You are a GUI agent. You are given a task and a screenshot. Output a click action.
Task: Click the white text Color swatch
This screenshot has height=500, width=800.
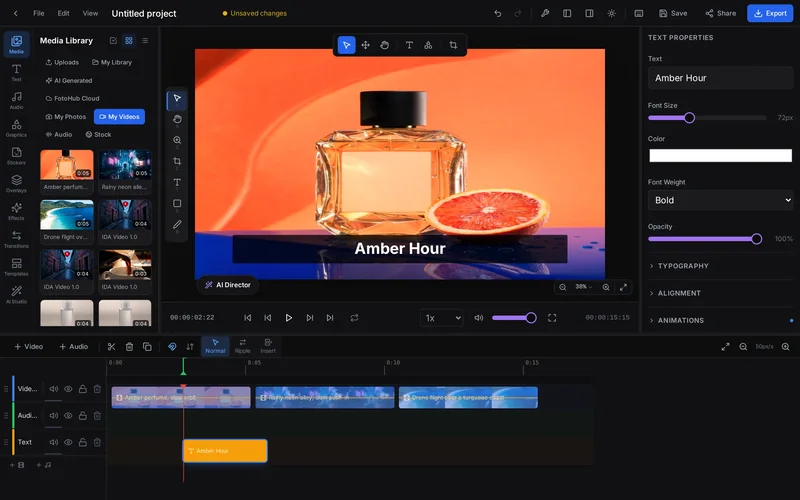[720, 156]
